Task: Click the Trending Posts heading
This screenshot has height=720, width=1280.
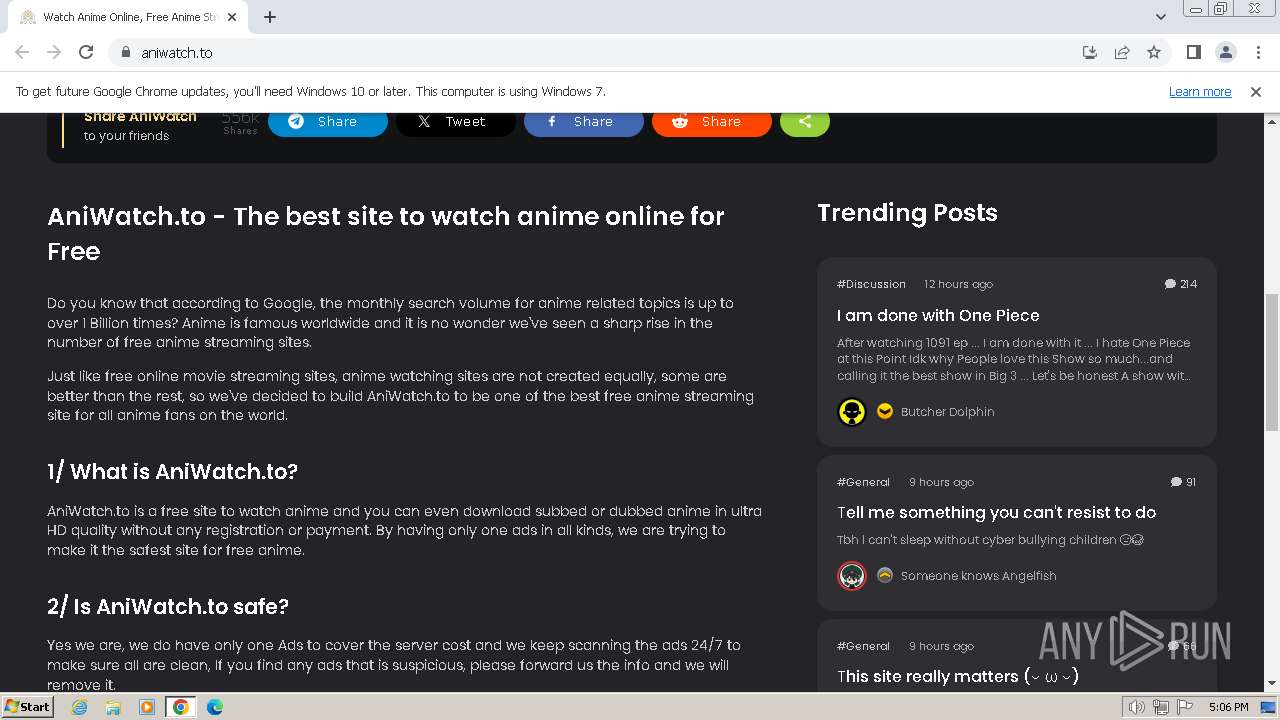Action: [907, 213]
